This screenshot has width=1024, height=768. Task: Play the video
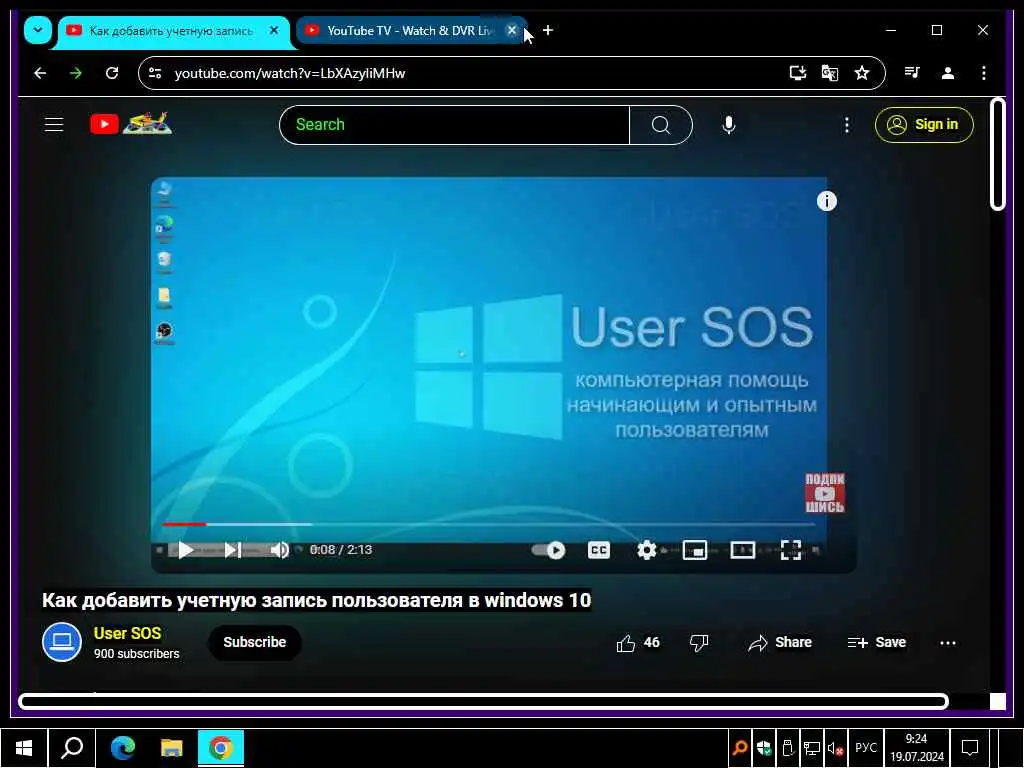[x=185, y=550]
